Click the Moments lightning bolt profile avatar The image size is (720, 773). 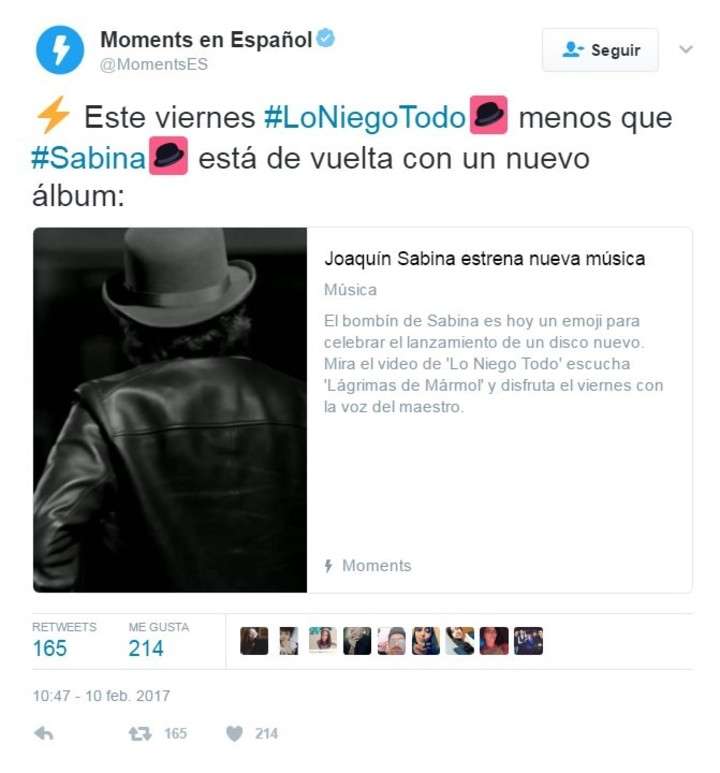(60, 50)
